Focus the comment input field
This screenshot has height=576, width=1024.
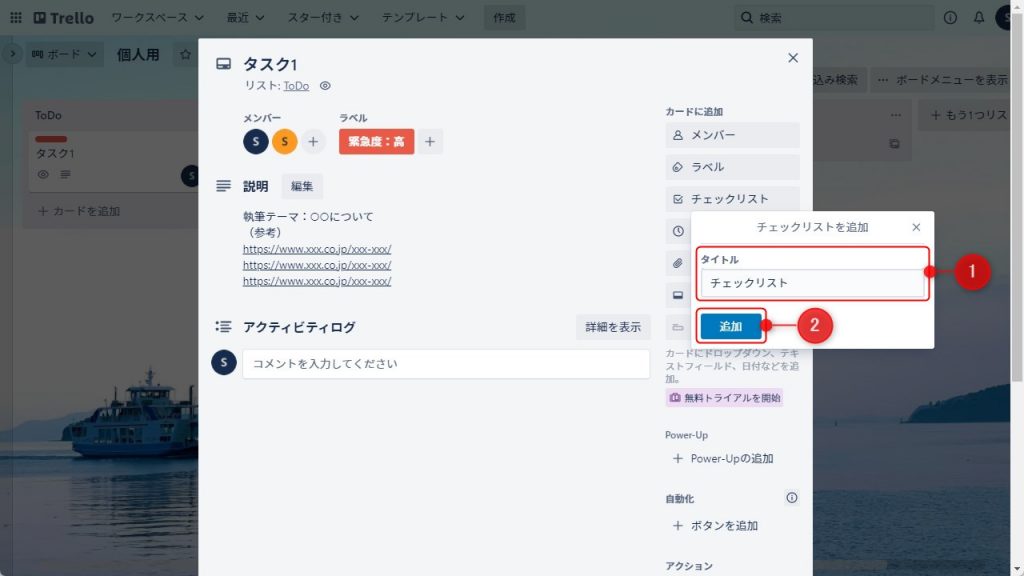[446, 364]
